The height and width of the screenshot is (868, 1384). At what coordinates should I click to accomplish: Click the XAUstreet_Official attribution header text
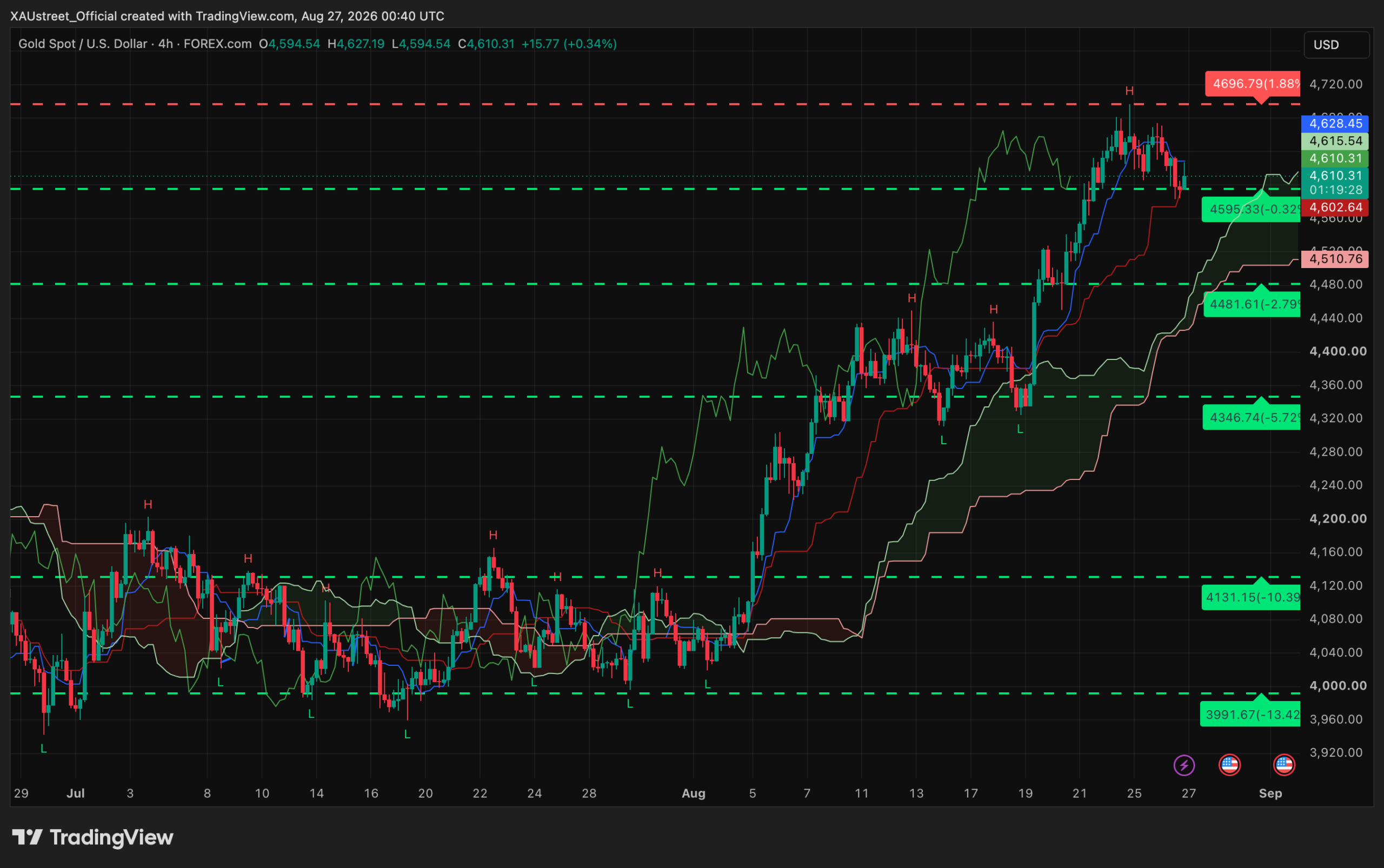tap(64, 16)
